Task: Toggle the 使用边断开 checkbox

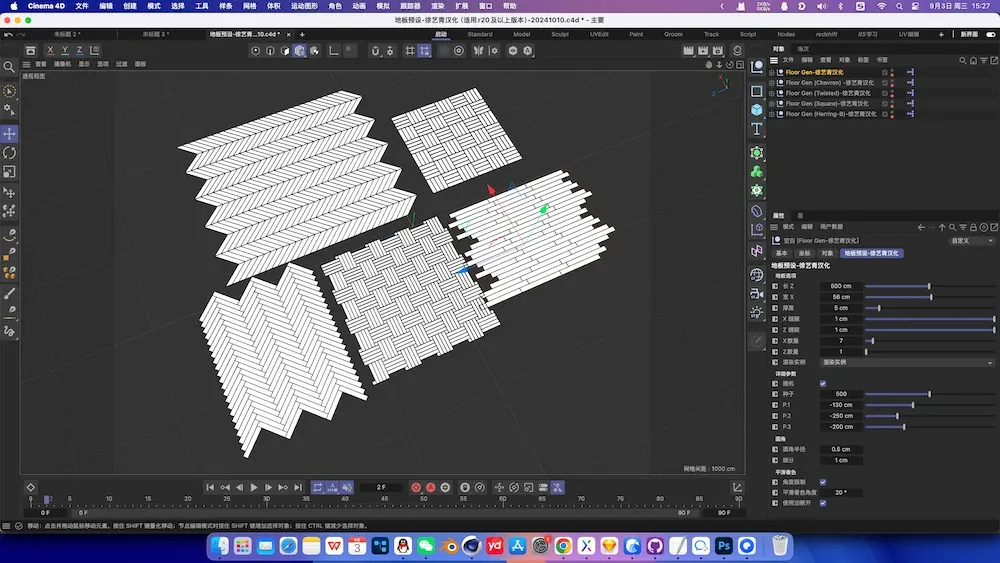Action: 823,503
